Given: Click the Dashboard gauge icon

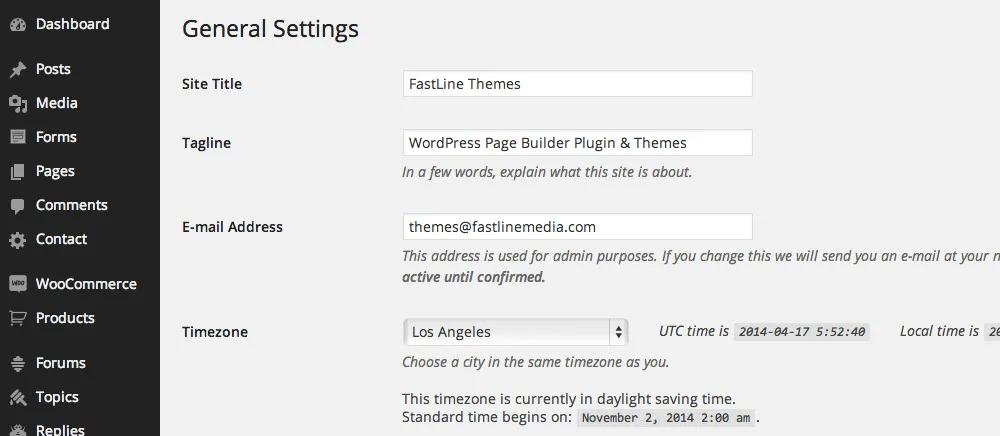Looking at the screenshot, I should (x=17, y=24).
